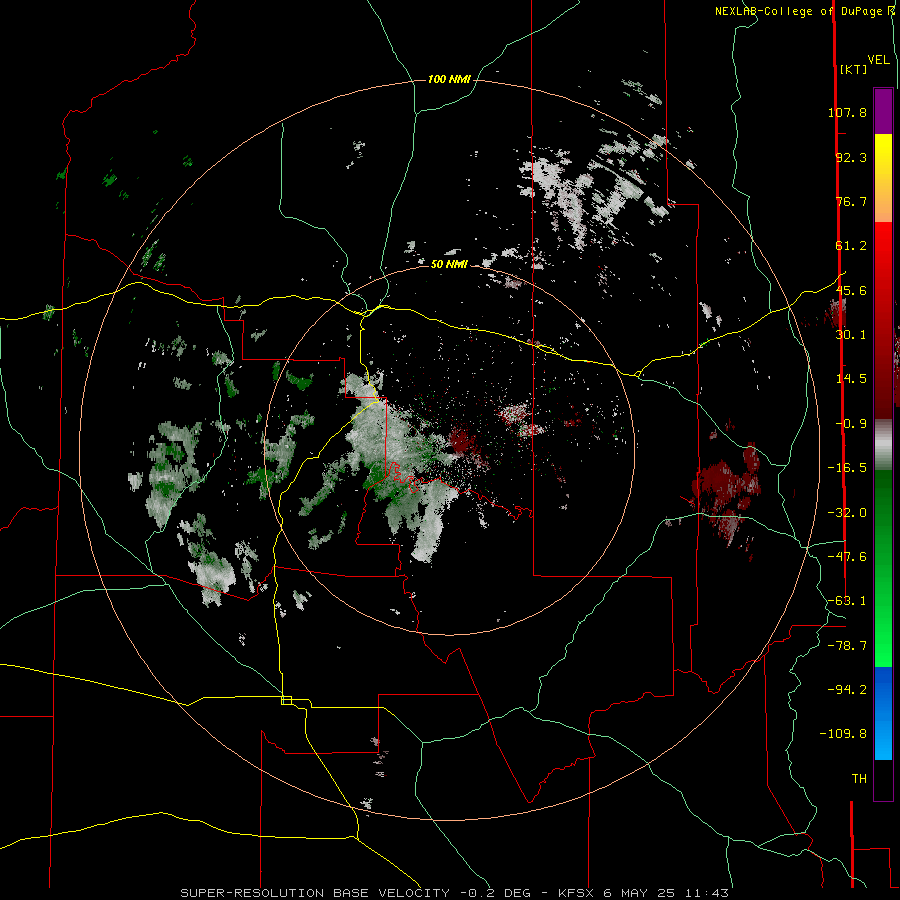Click the -47.6 scale value
The height and width of the screenshot is (900, 900).
[847, 557]
